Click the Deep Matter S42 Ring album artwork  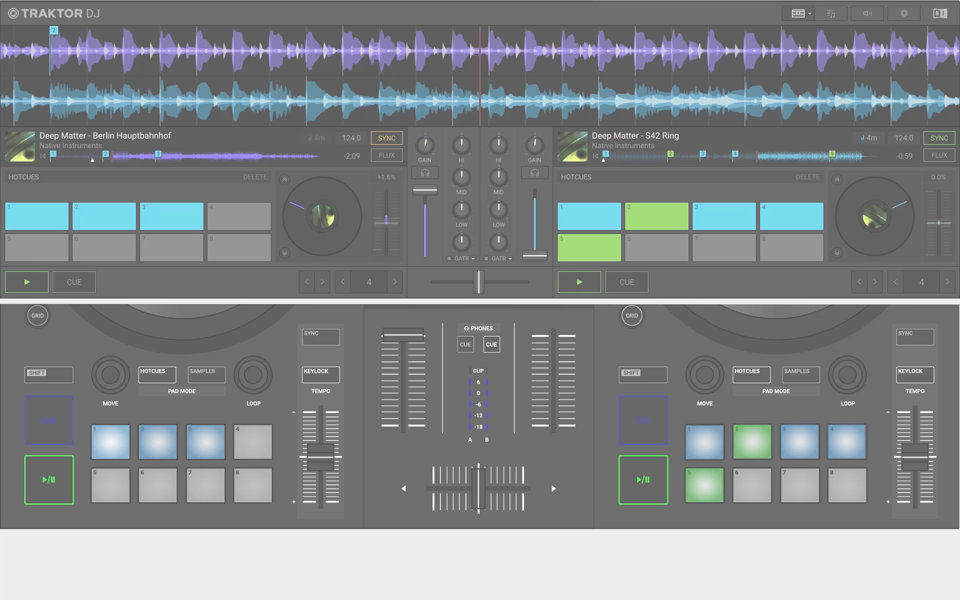coord(572,146)
